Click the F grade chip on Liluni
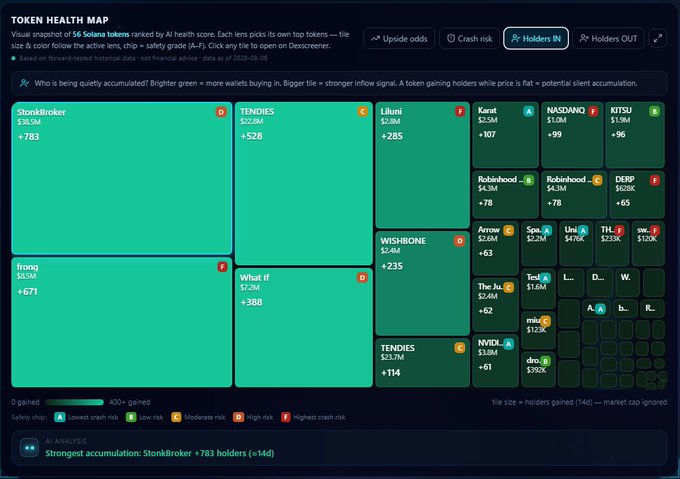Image resolution: width=680 pixels, height=479 pixels. coord(460,111)
